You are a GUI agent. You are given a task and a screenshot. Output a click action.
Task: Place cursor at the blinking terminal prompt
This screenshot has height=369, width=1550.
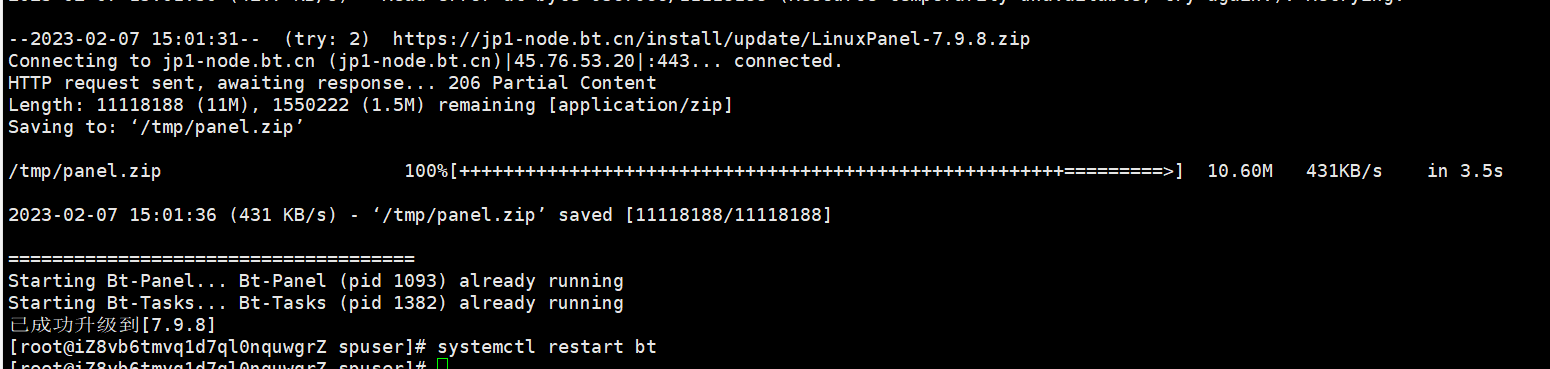coord(443,365)
